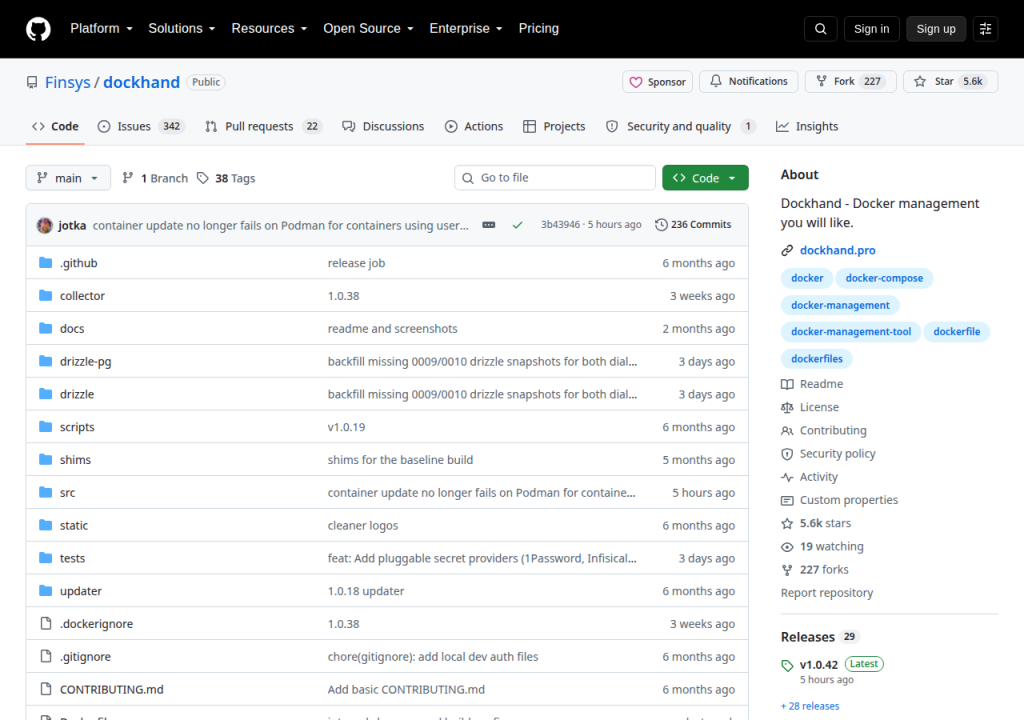
Task: Open the updater folder
Action: point(81,591)
